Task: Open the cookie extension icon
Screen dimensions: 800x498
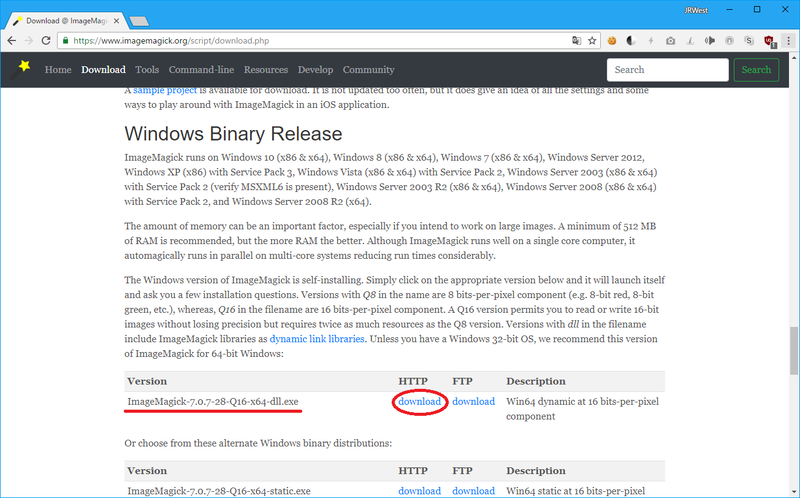Action: click(x=611, y=41)
